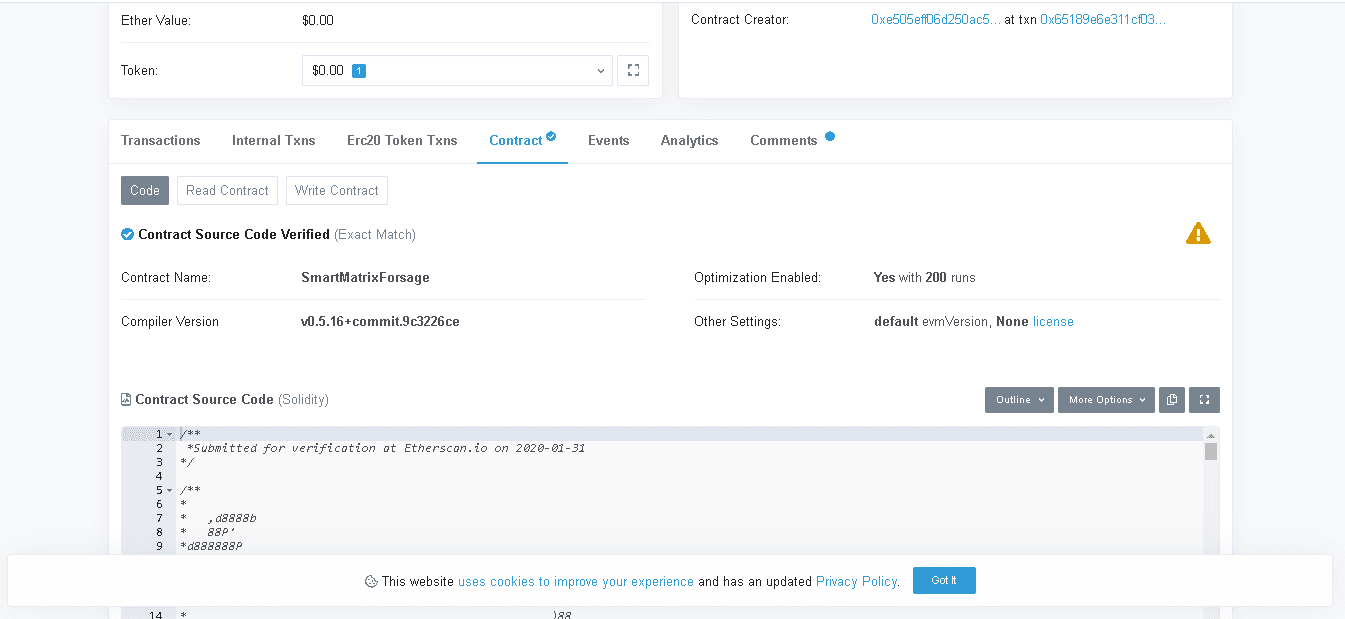
Task: Toggle fullscreen for source code editor
Action: [1204, 400]
